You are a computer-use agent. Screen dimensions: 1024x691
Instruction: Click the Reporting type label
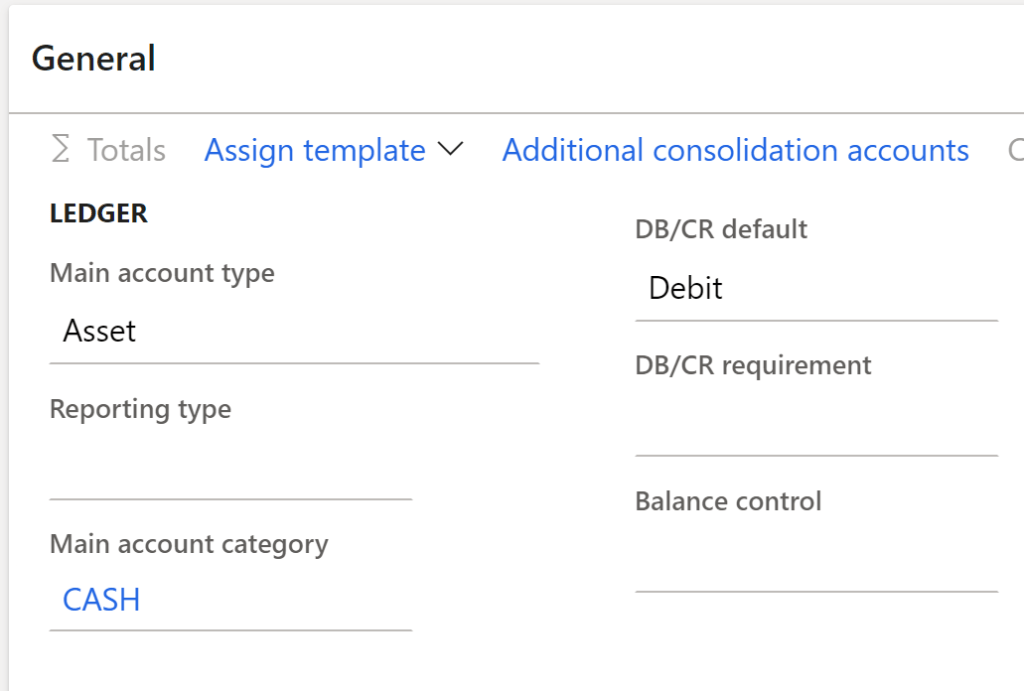click(x=140, y=409)
